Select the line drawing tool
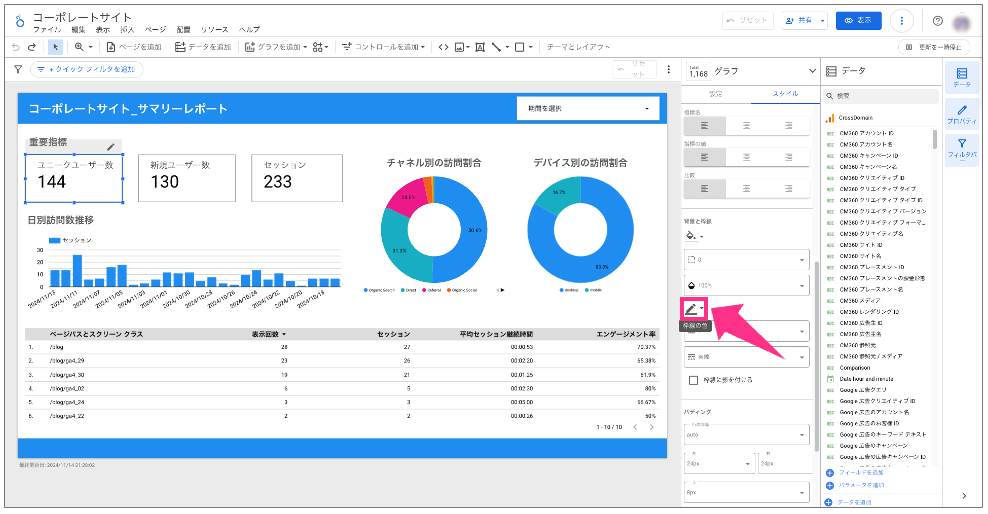Image resolution: width=988 pixels, height=514 pixels. pyautogui.click(x=500, y=47)
